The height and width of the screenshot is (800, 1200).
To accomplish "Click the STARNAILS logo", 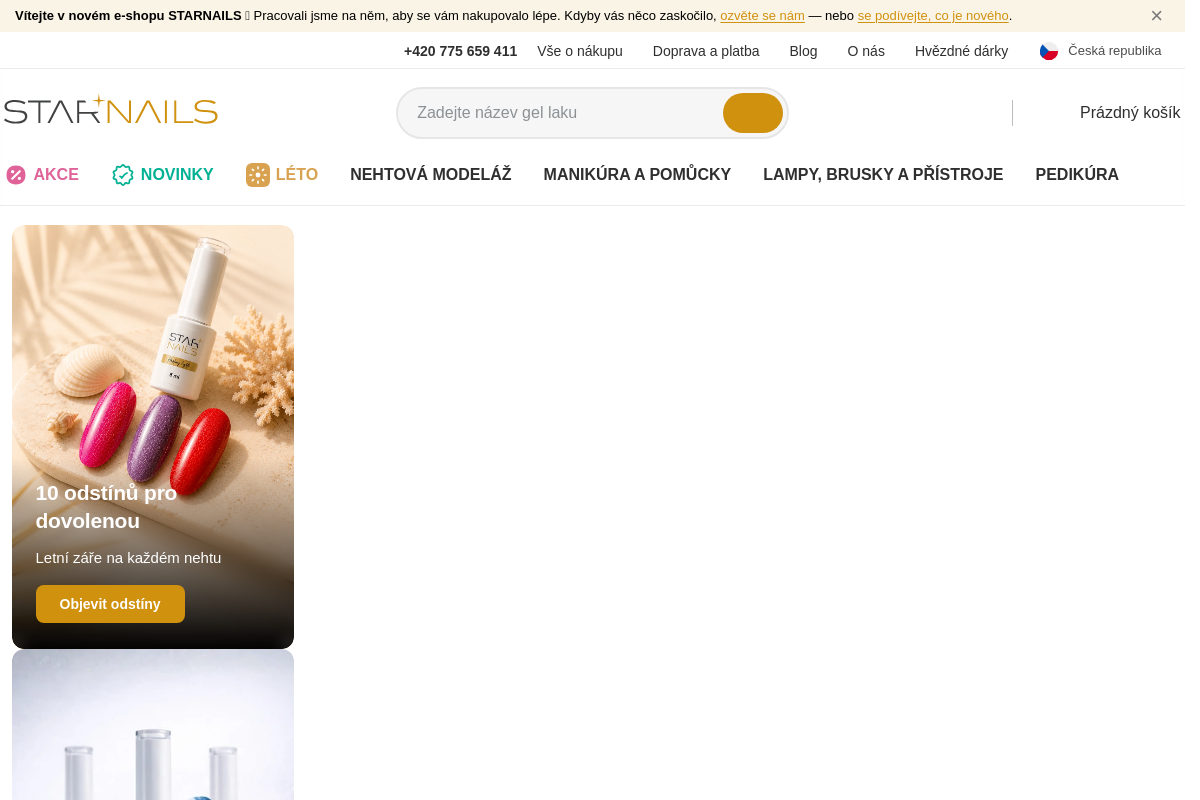I will (111, 110).
